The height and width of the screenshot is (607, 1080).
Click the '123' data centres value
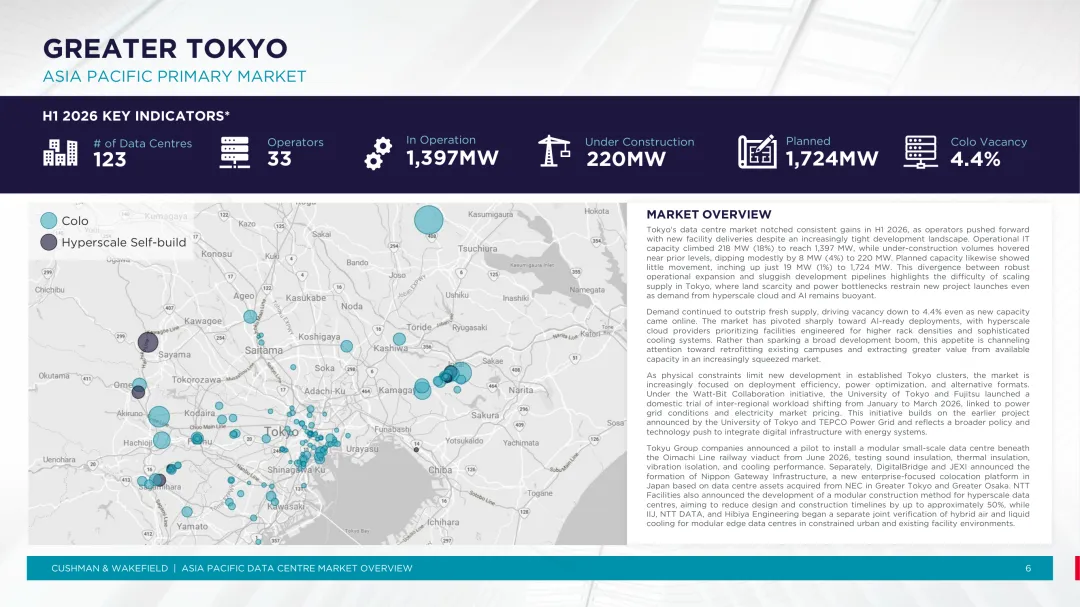tap(110, 160)
